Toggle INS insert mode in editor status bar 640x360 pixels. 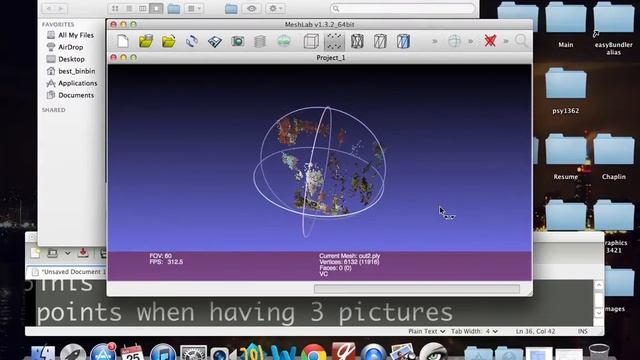pyautogui.click(x=582, y=331)
